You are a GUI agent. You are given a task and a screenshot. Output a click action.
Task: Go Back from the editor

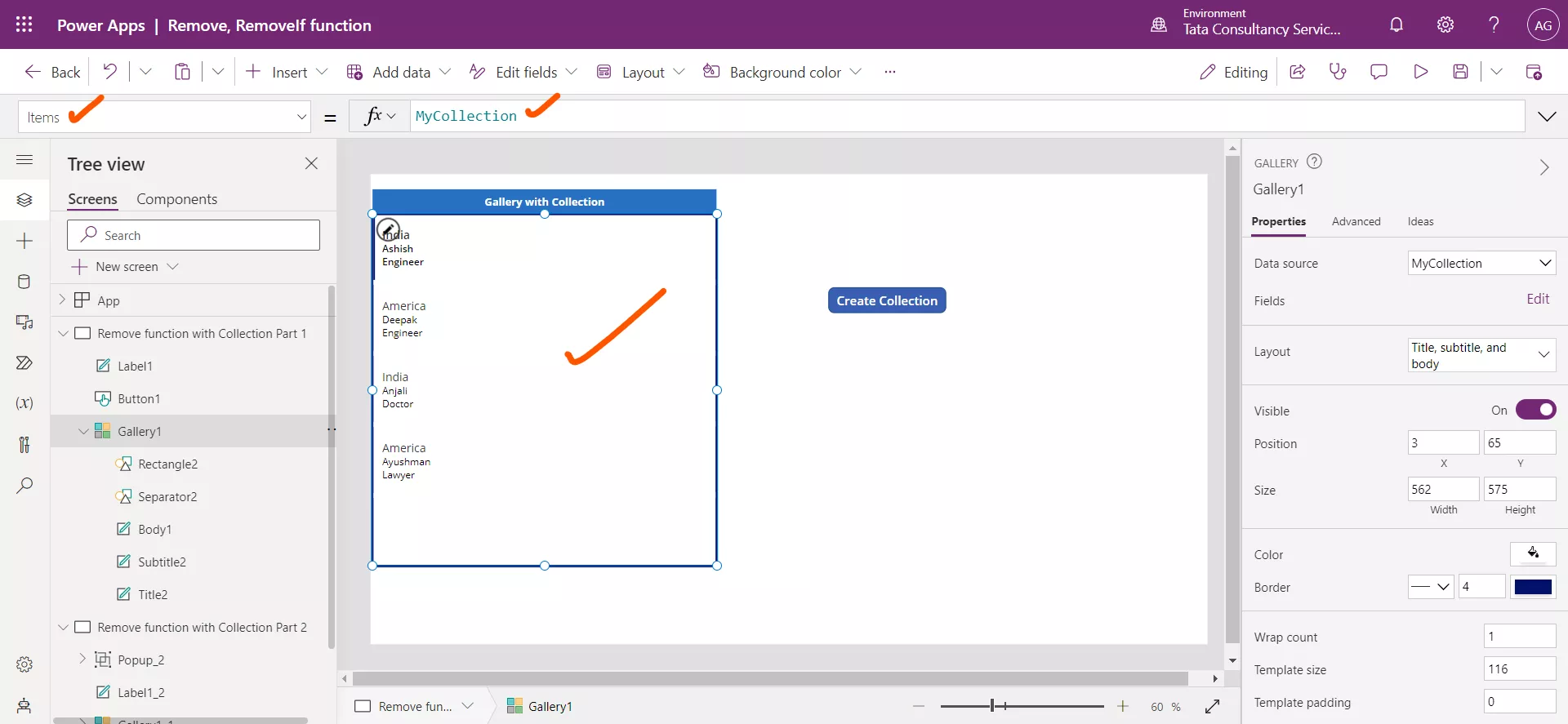click(52, 72)
